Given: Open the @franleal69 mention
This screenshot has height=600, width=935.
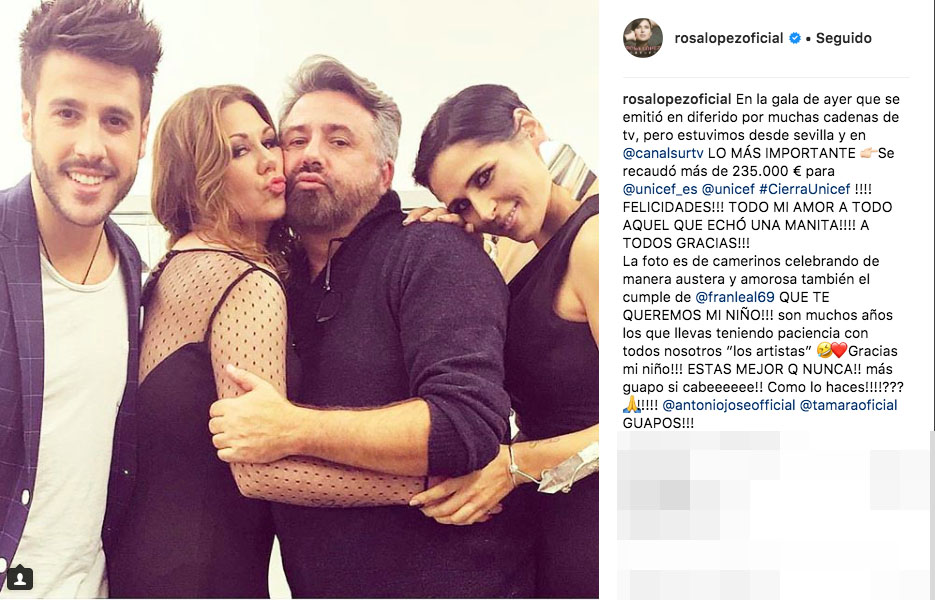Looking at the screenshot, I should tap(735, 297).
